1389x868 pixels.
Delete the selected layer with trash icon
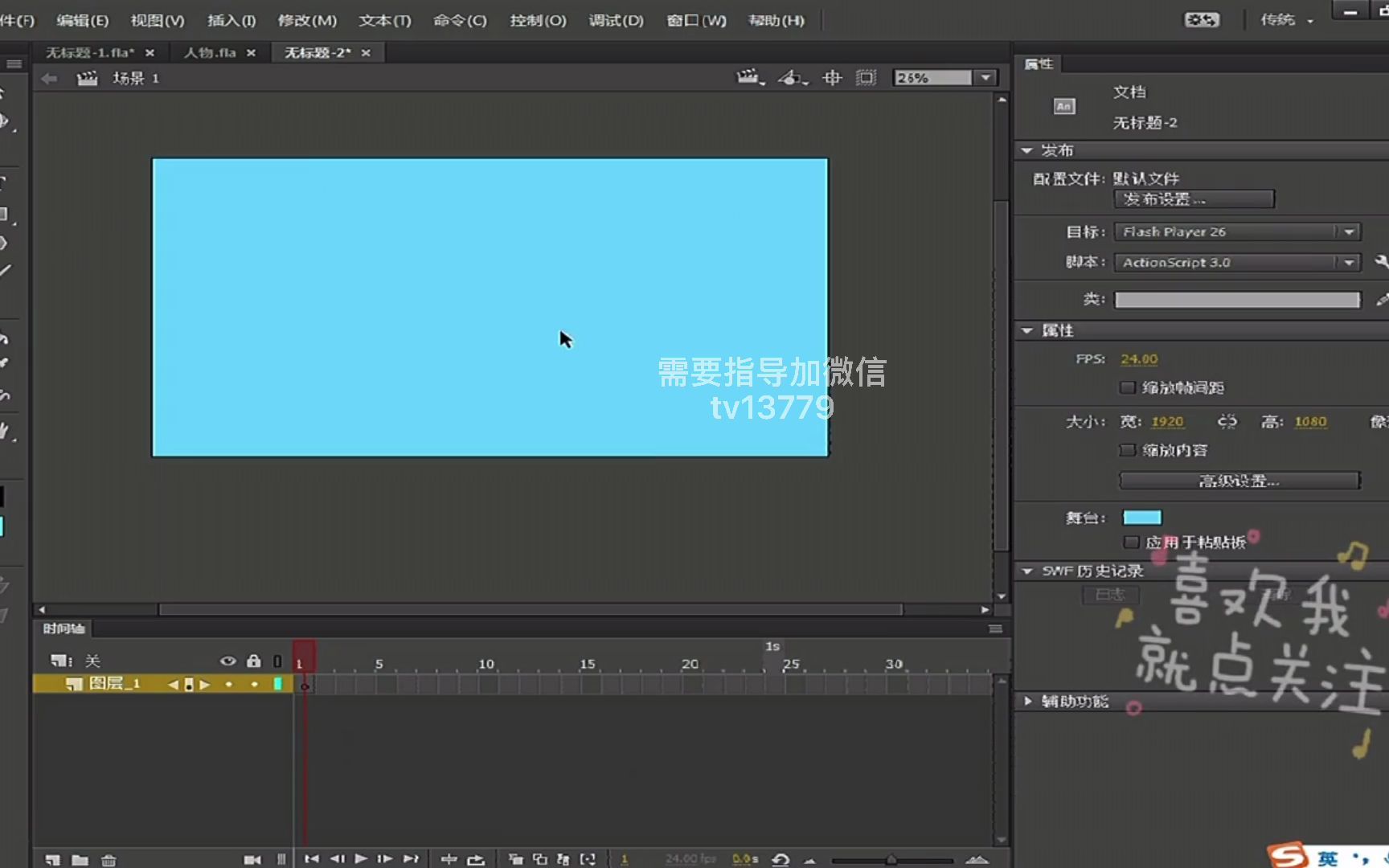(x=109, y=858)
